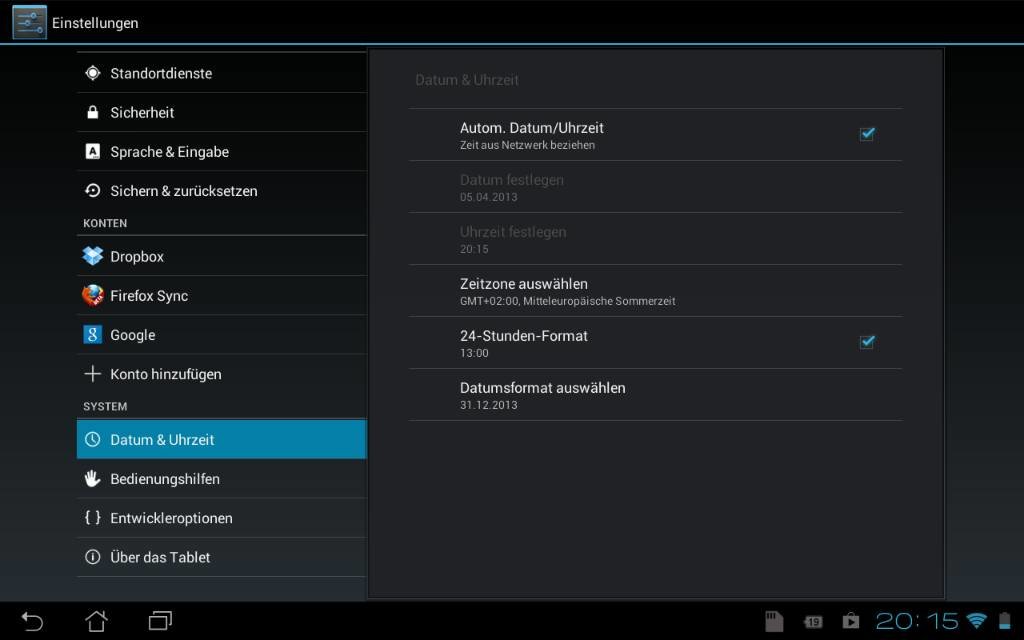Viewport: 1024px width, 640px height.
Task: Tap the Recent apps button
Action: pyautogui.click(x=160, y=620)
